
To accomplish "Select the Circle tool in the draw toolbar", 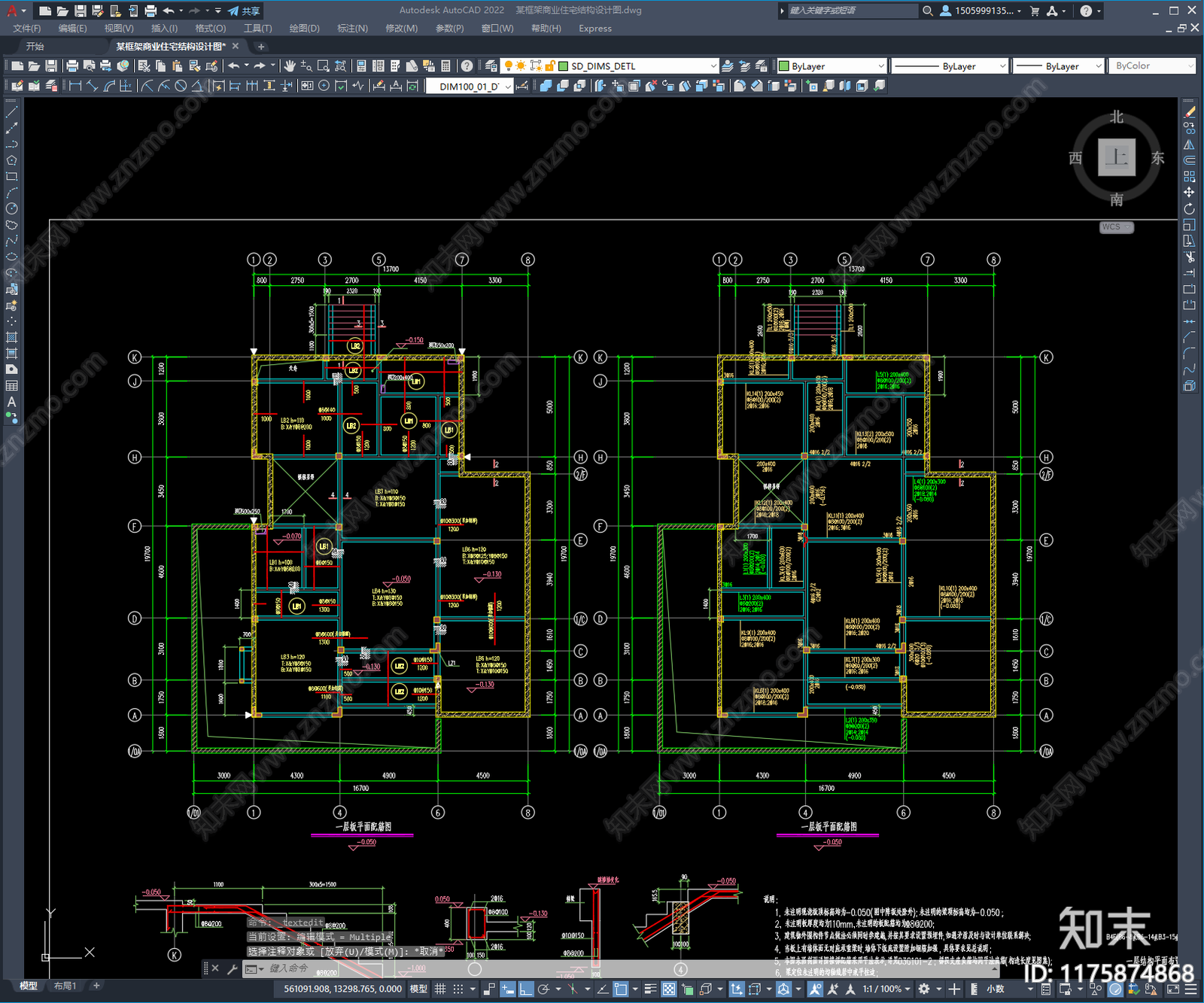I will [x=11, y=208].
